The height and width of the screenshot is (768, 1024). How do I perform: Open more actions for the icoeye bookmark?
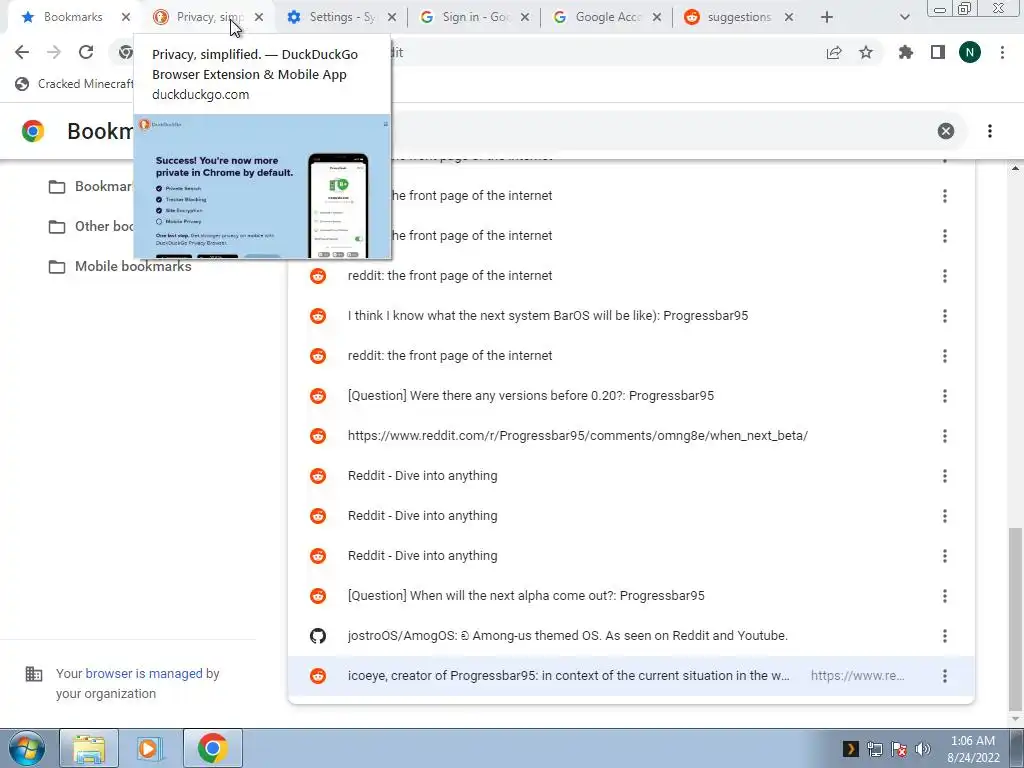click(x=944, y=676)
